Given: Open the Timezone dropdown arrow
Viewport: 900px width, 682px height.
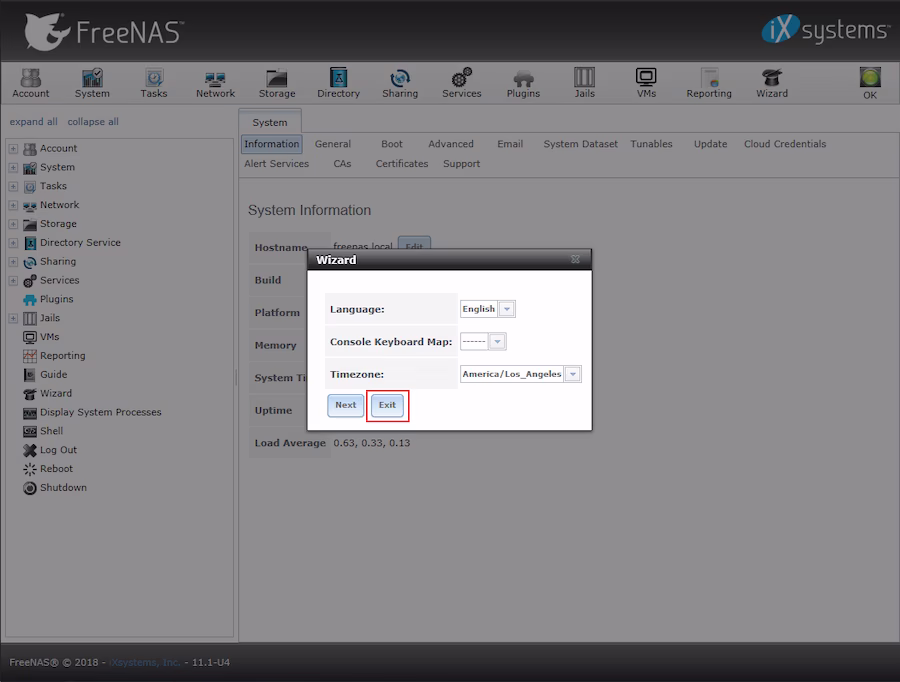Looking at the screenshot, I should [x=573, y=374].
